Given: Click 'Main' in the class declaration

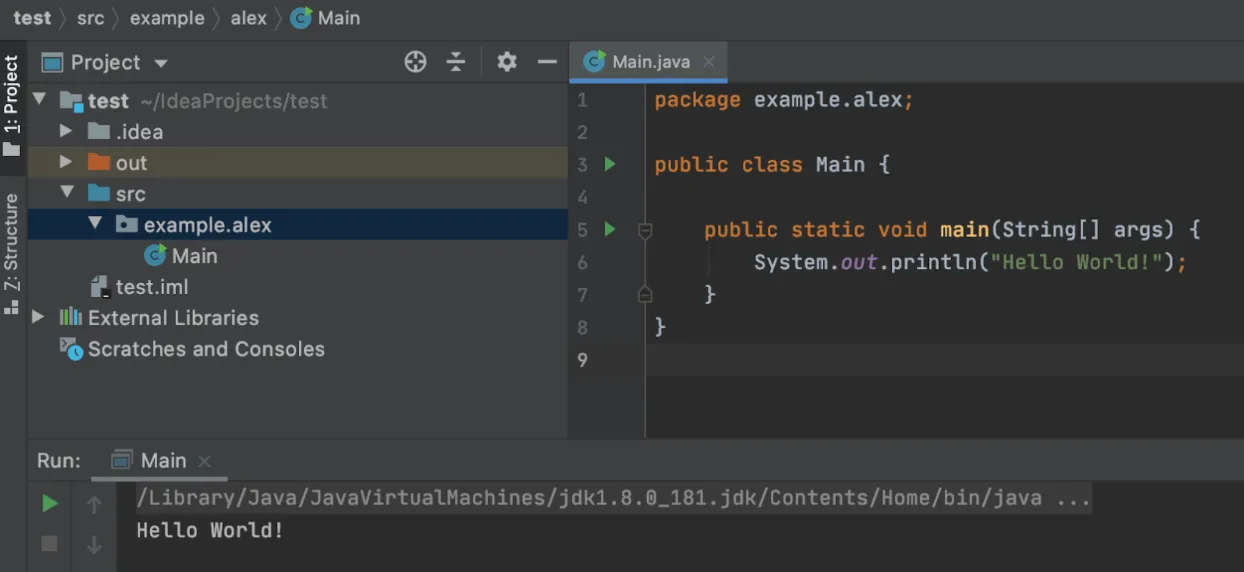Looking at the screenshot, I should point(840,164).
